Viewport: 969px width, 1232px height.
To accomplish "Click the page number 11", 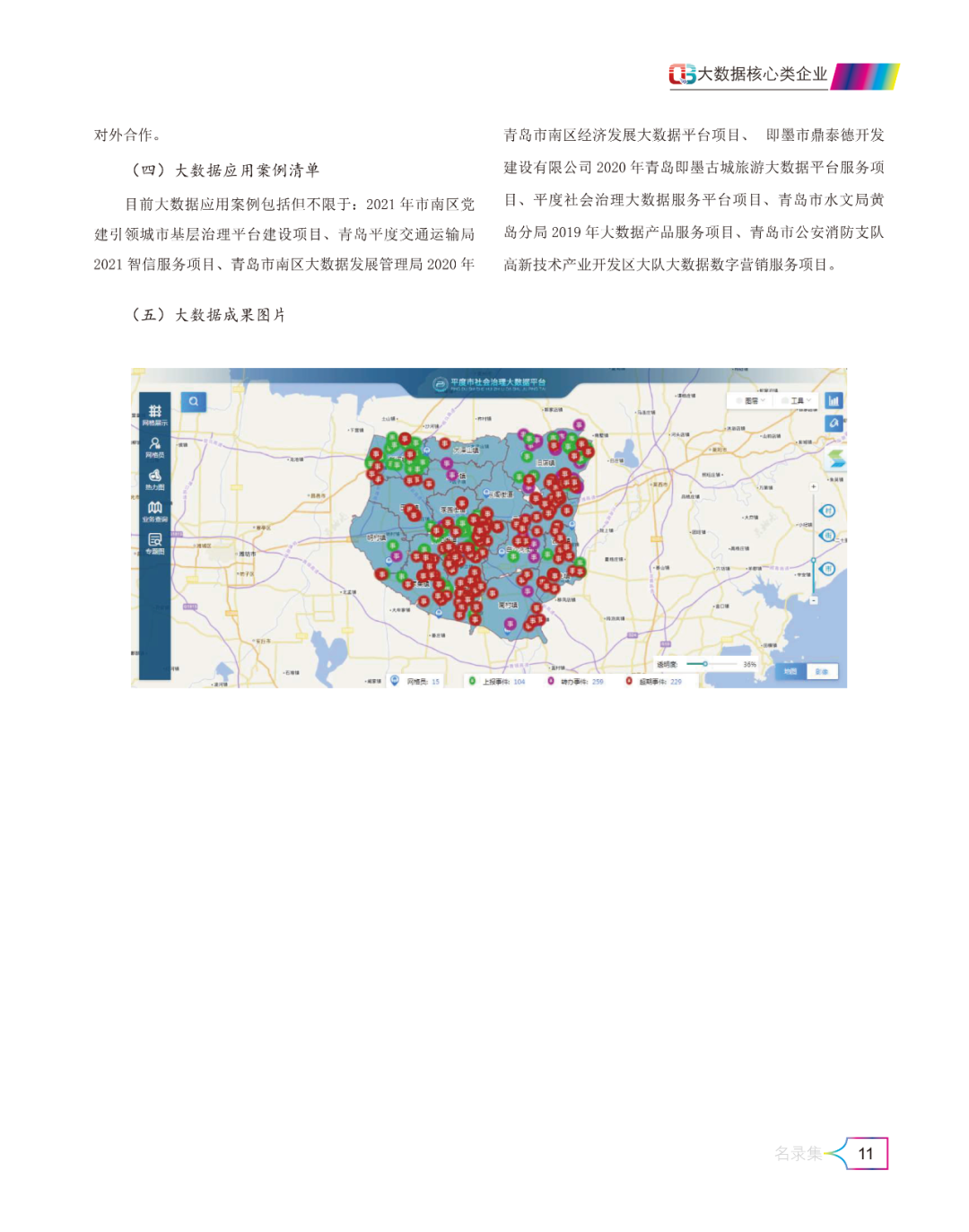I will tap(866, 1154).
